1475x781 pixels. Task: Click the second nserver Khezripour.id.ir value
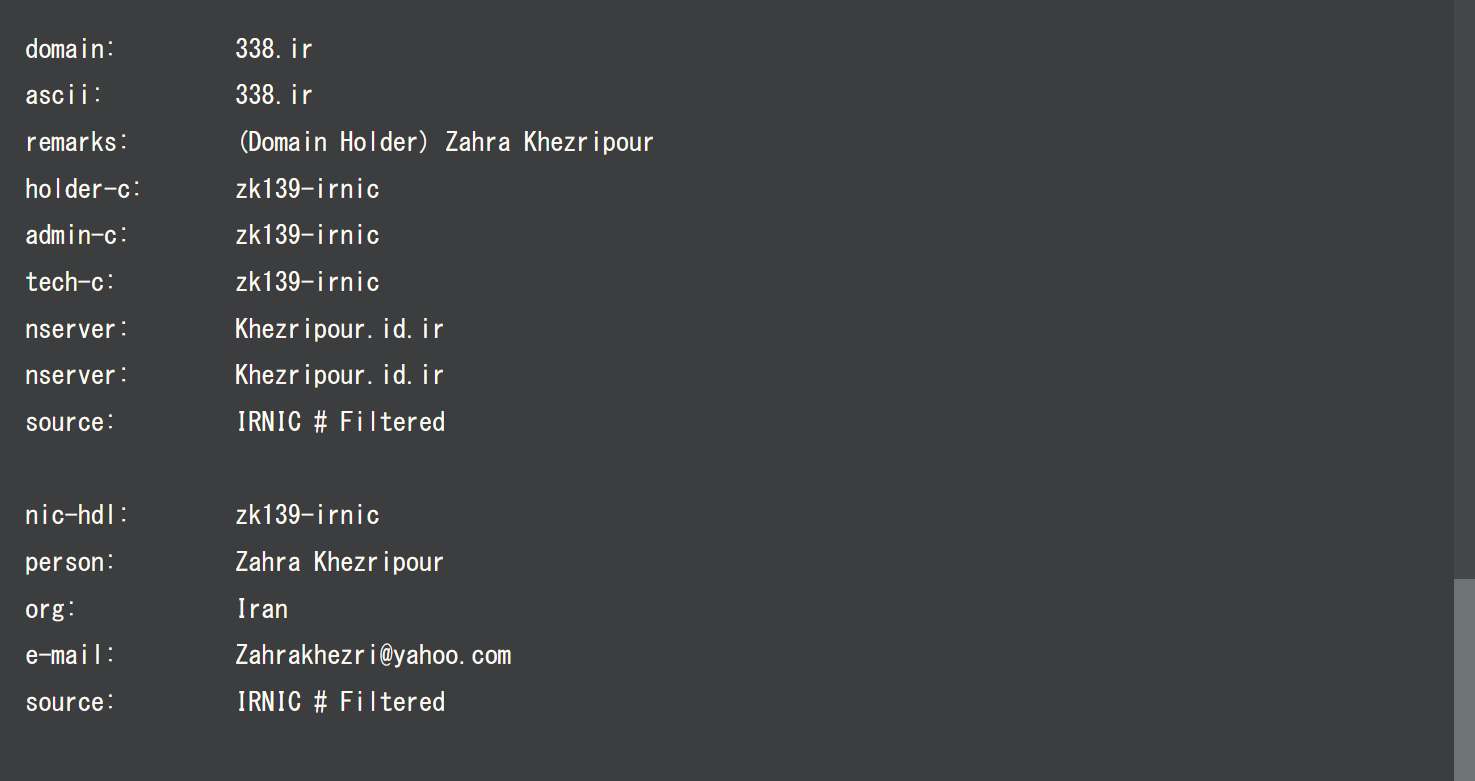click(339, 375)
